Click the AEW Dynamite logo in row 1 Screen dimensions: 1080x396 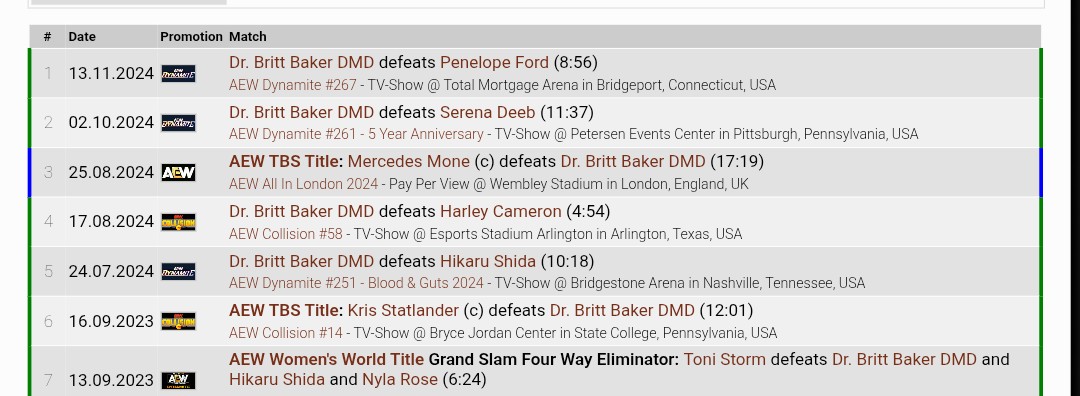coord(178,74)
